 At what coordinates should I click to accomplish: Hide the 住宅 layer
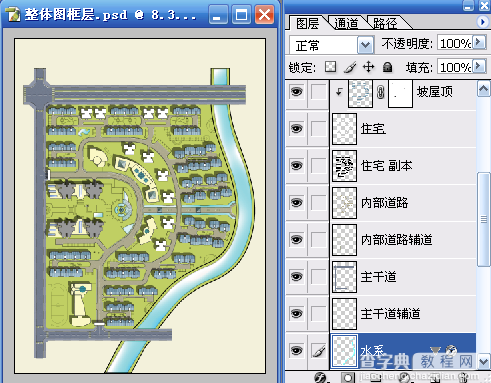tap(296, 128)
